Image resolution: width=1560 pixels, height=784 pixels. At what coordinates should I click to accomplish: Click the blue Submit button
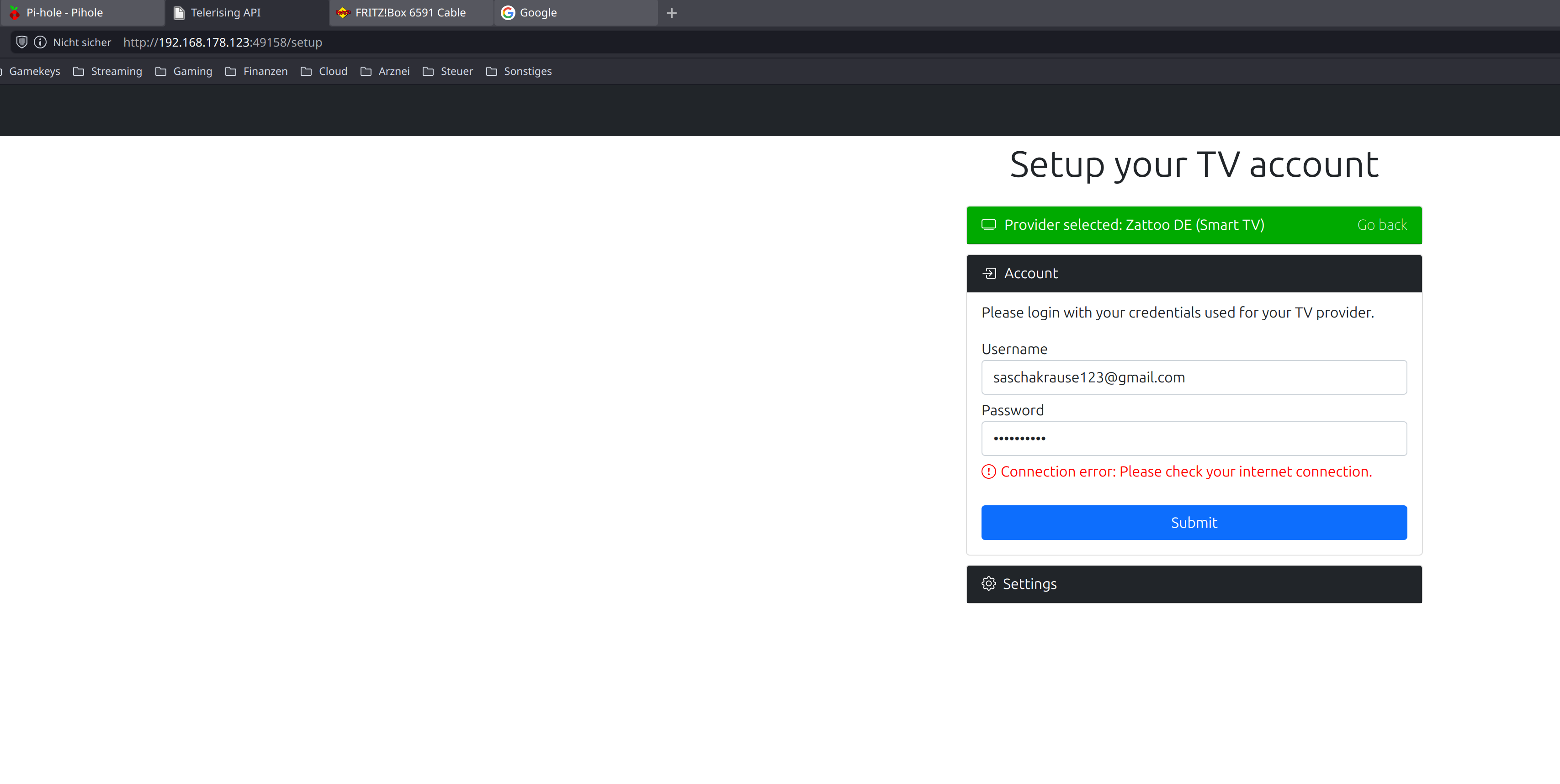click(x=1194, y=523)
